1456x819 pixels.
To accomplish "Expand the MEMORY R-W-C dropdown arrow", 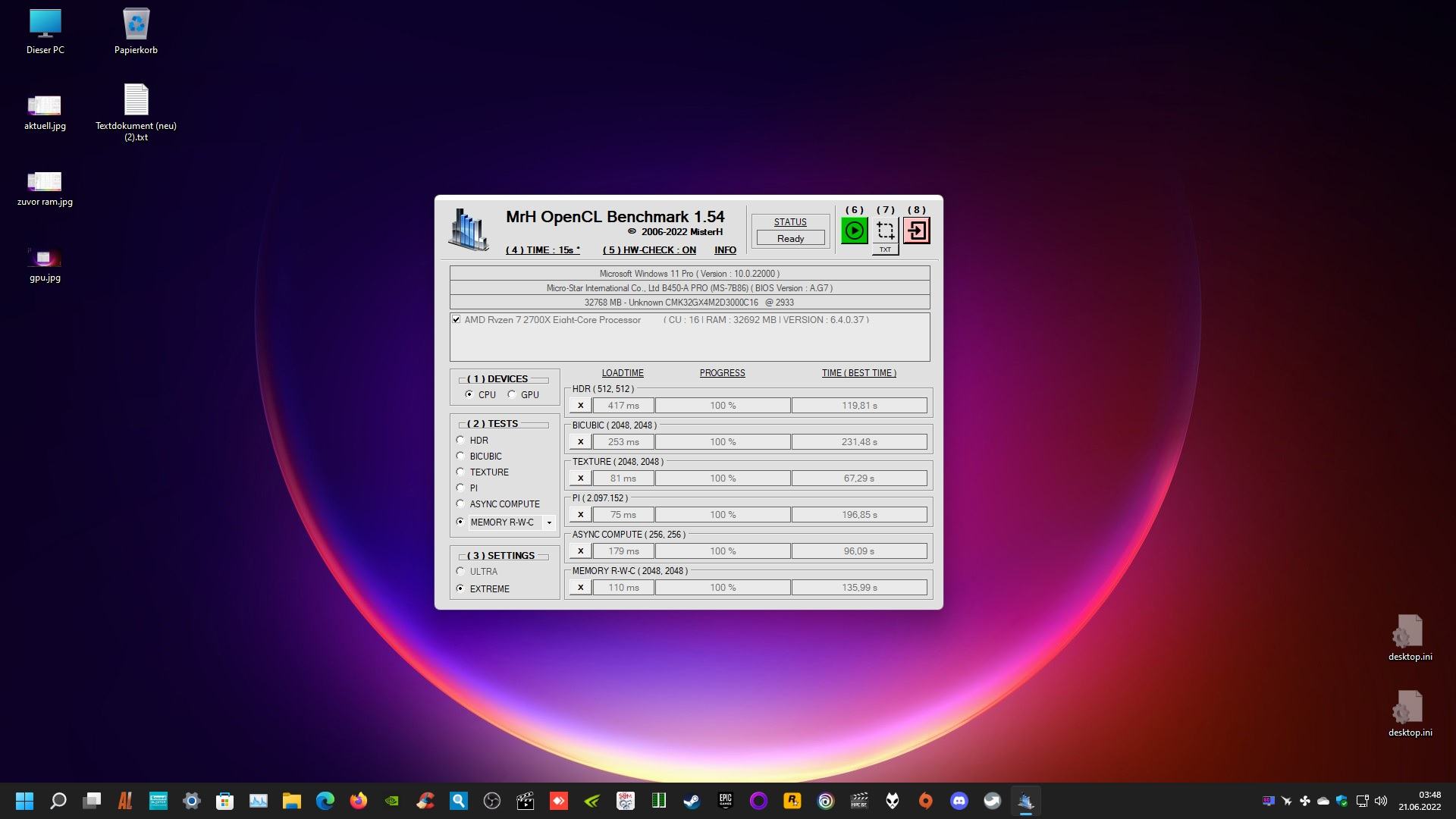I will 549,522.
